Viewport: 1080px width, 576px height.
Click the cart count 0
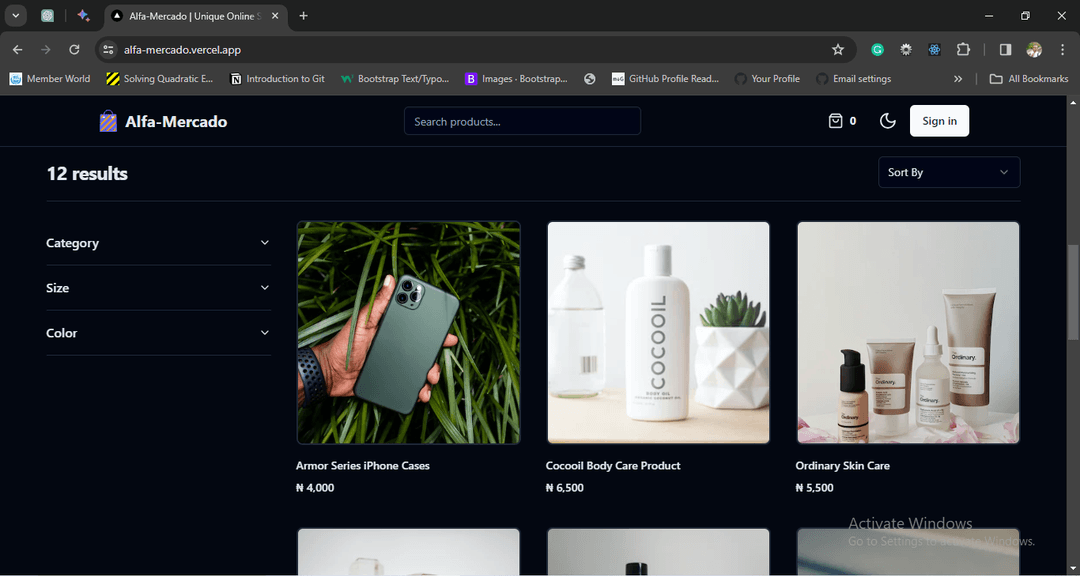(x=853, y=121)
